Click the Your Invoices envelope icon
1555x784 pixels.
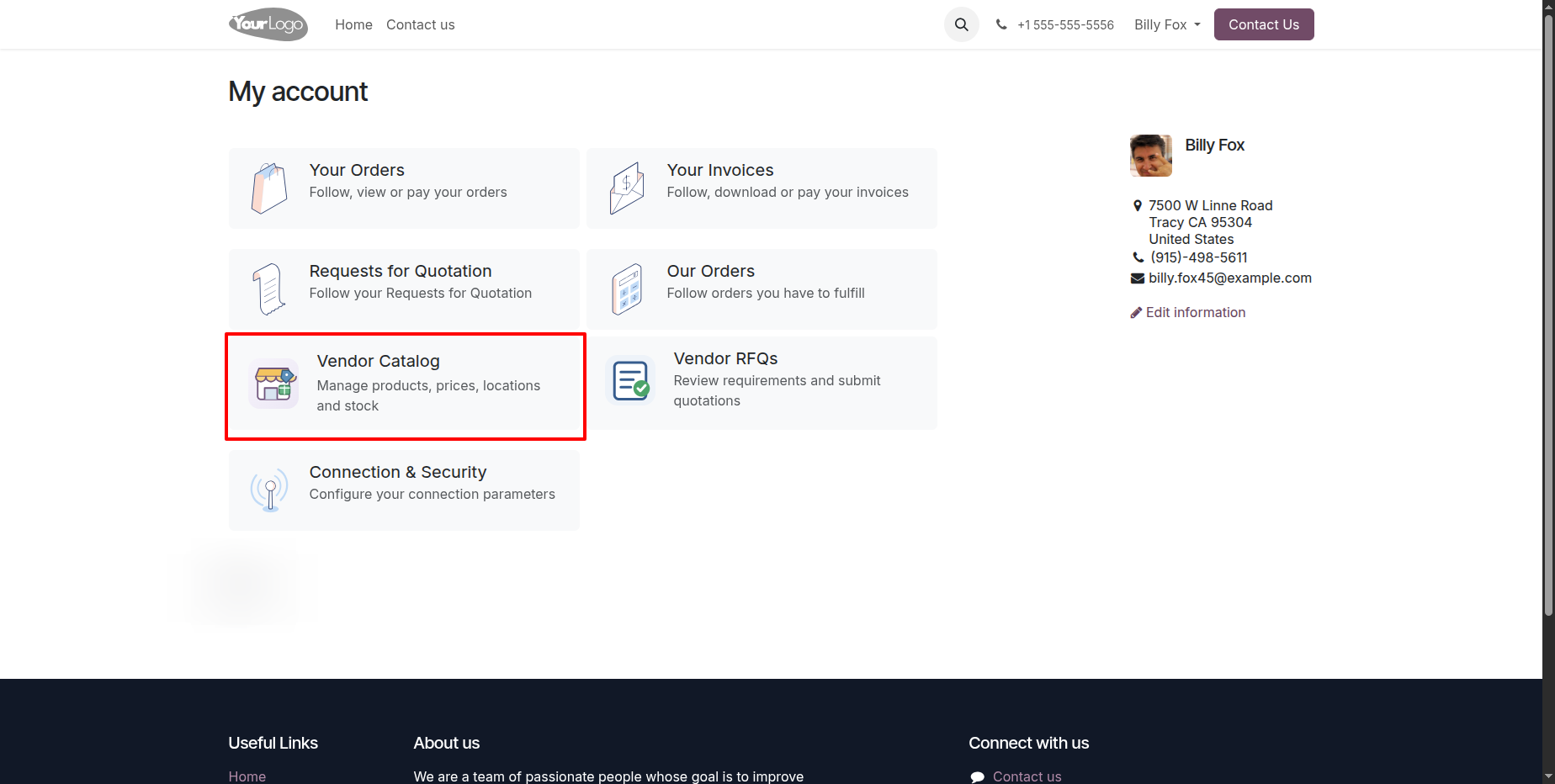coord(627,188)
